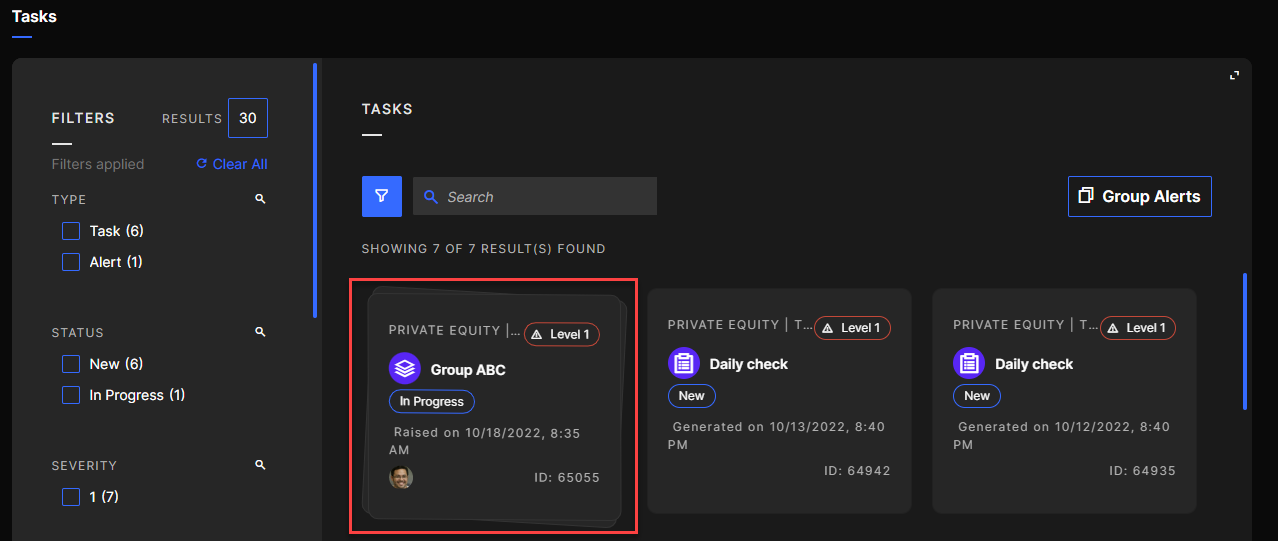Screen dimensions: 1278x541
Task: Click the search magnifier next to TYPE filter
Action: [x=260, y=199]
